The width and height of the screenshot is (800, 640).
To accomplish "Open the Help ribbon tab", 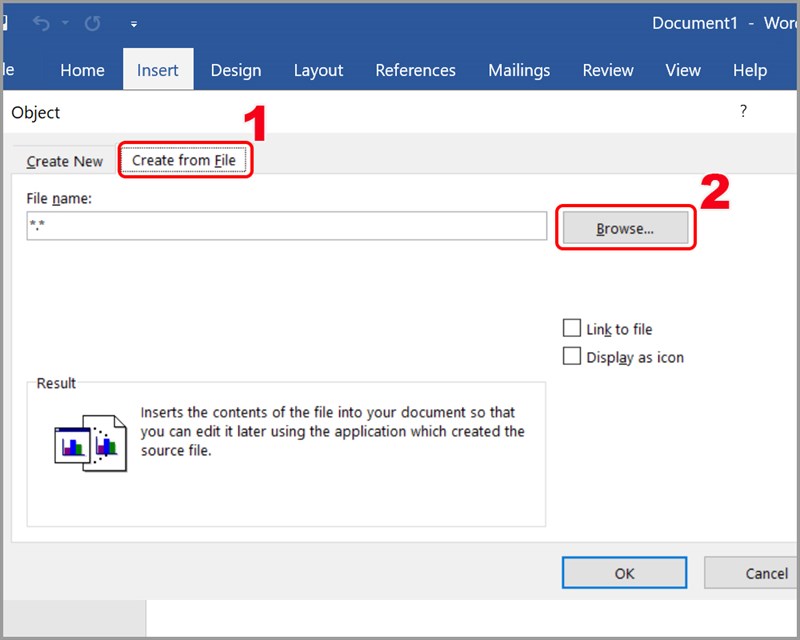I will [x=749, y=70].
